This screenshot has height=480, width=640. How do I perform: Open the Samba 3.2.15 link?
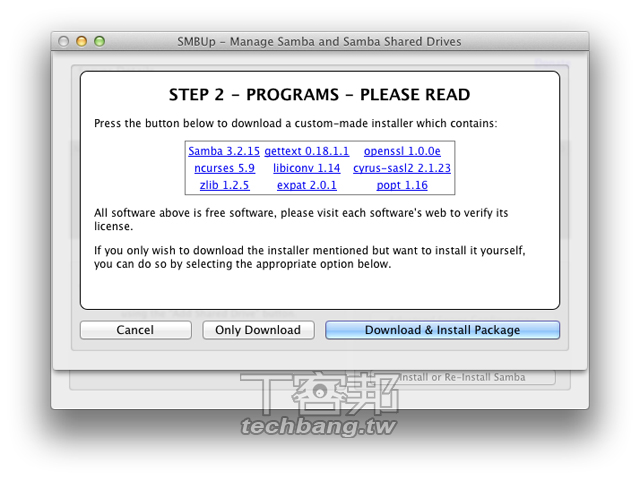224,151
